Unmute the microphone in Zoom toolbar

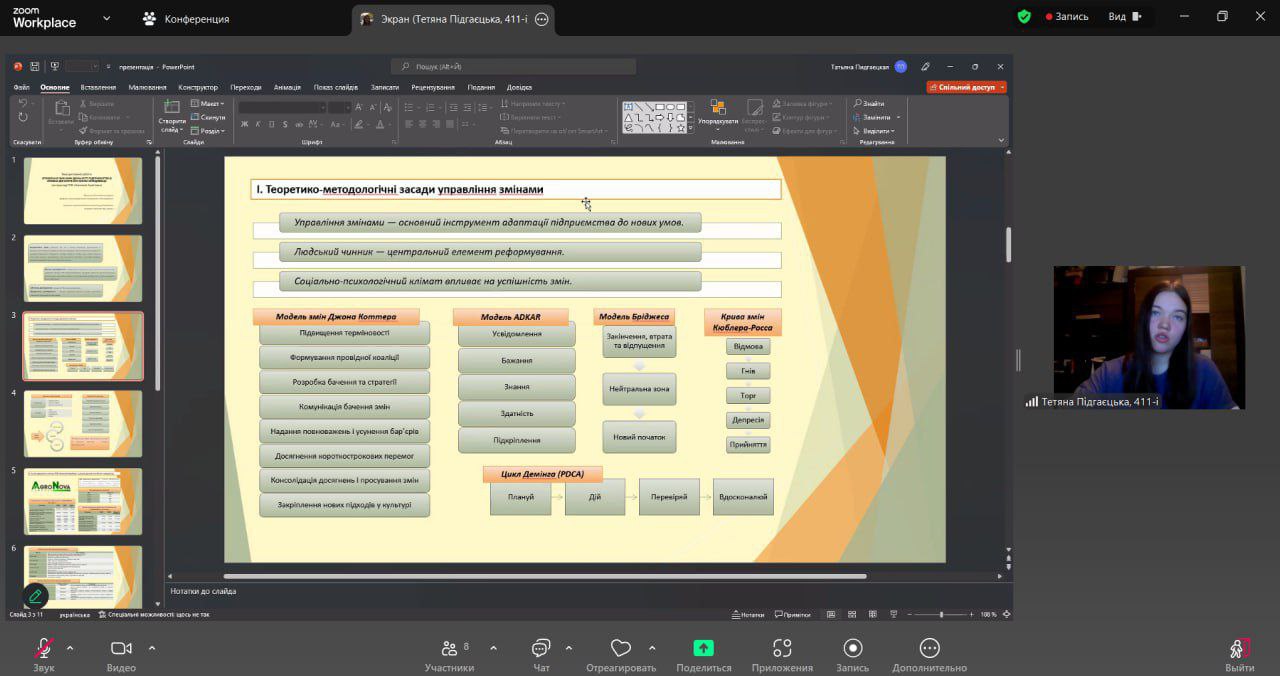pos(43,649)
